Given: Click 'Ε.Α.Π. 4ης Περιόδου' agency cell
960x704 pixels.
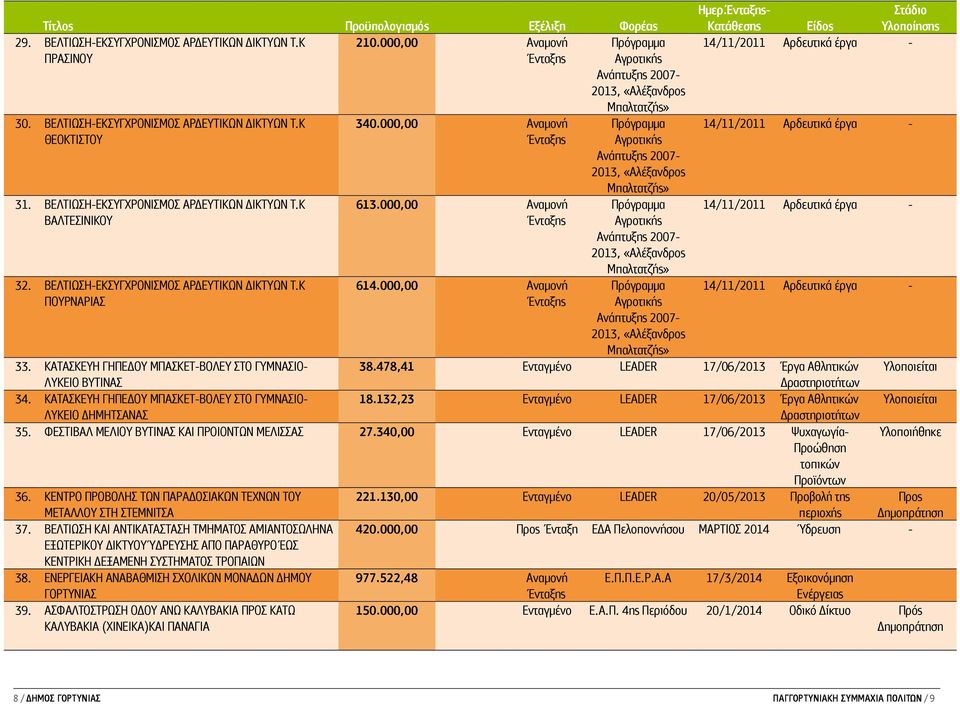Looking at the screenshot, I should [638, 610].
